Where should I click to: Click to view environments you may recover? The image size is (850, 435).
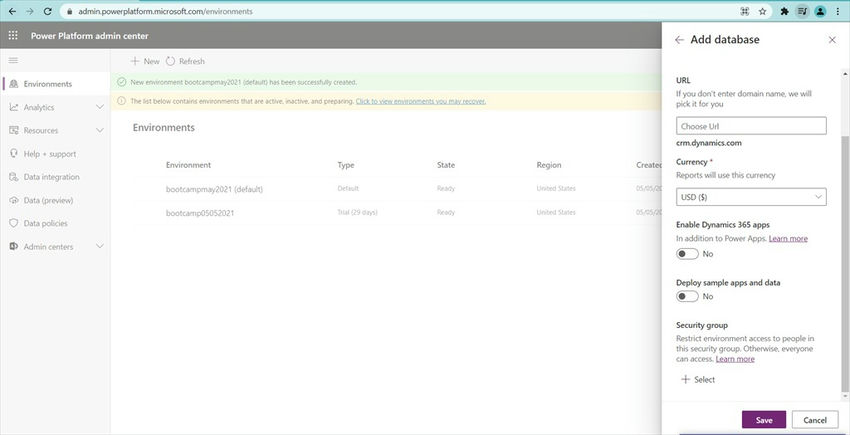(x=421, y=101)
